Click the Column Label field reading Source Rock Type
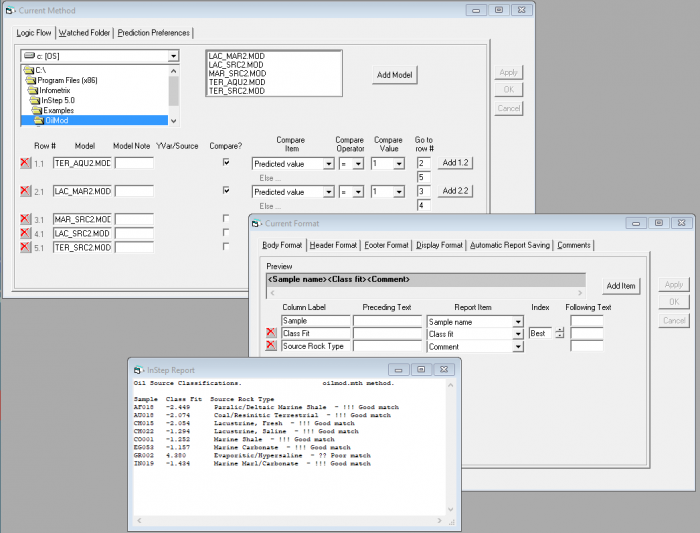This screenshot has height=533, width=700. pyautogui.click(x=316, y=346)
